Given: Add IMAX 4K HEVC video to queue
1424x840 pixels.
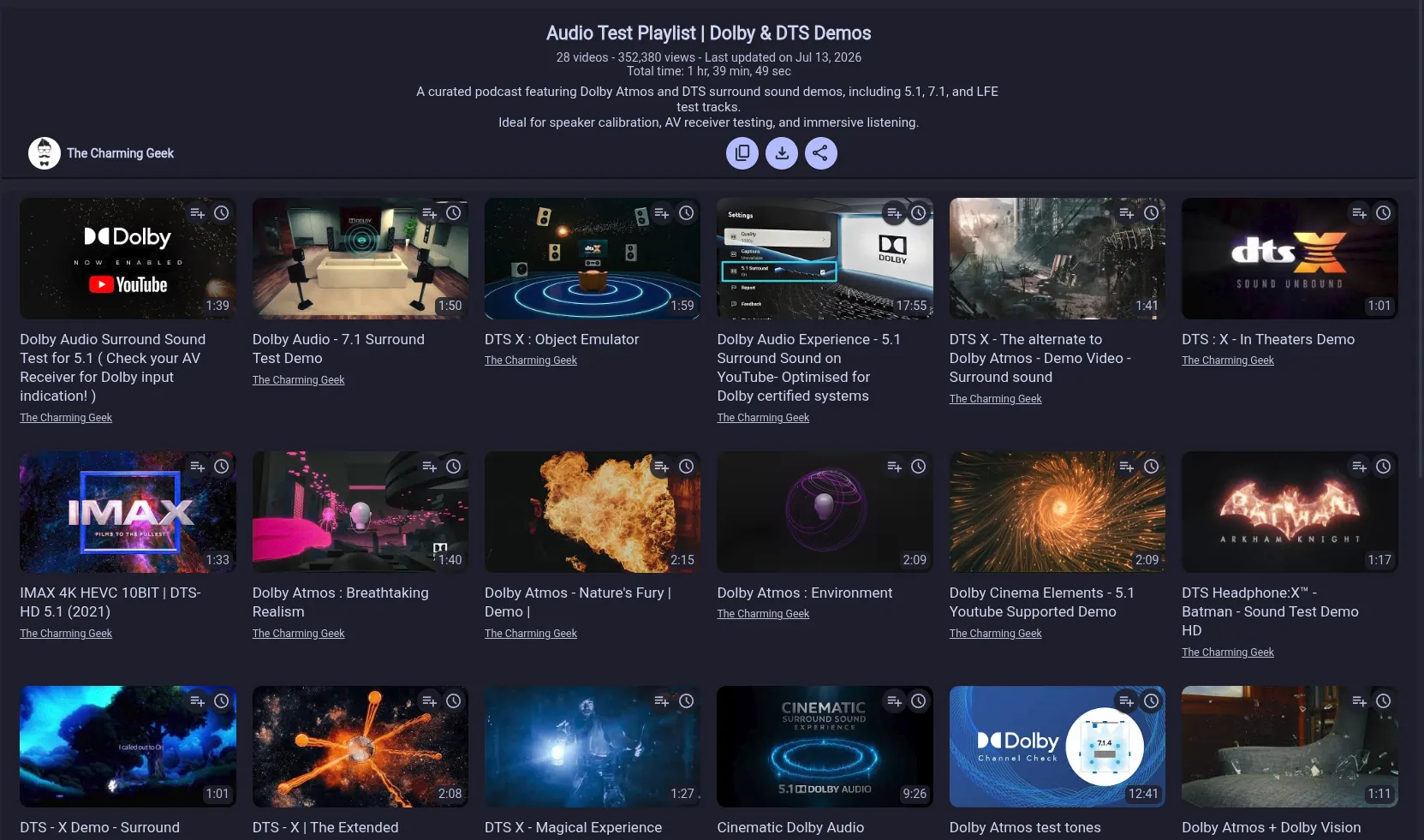Looking at the screenshot, I should coord(198,467).
